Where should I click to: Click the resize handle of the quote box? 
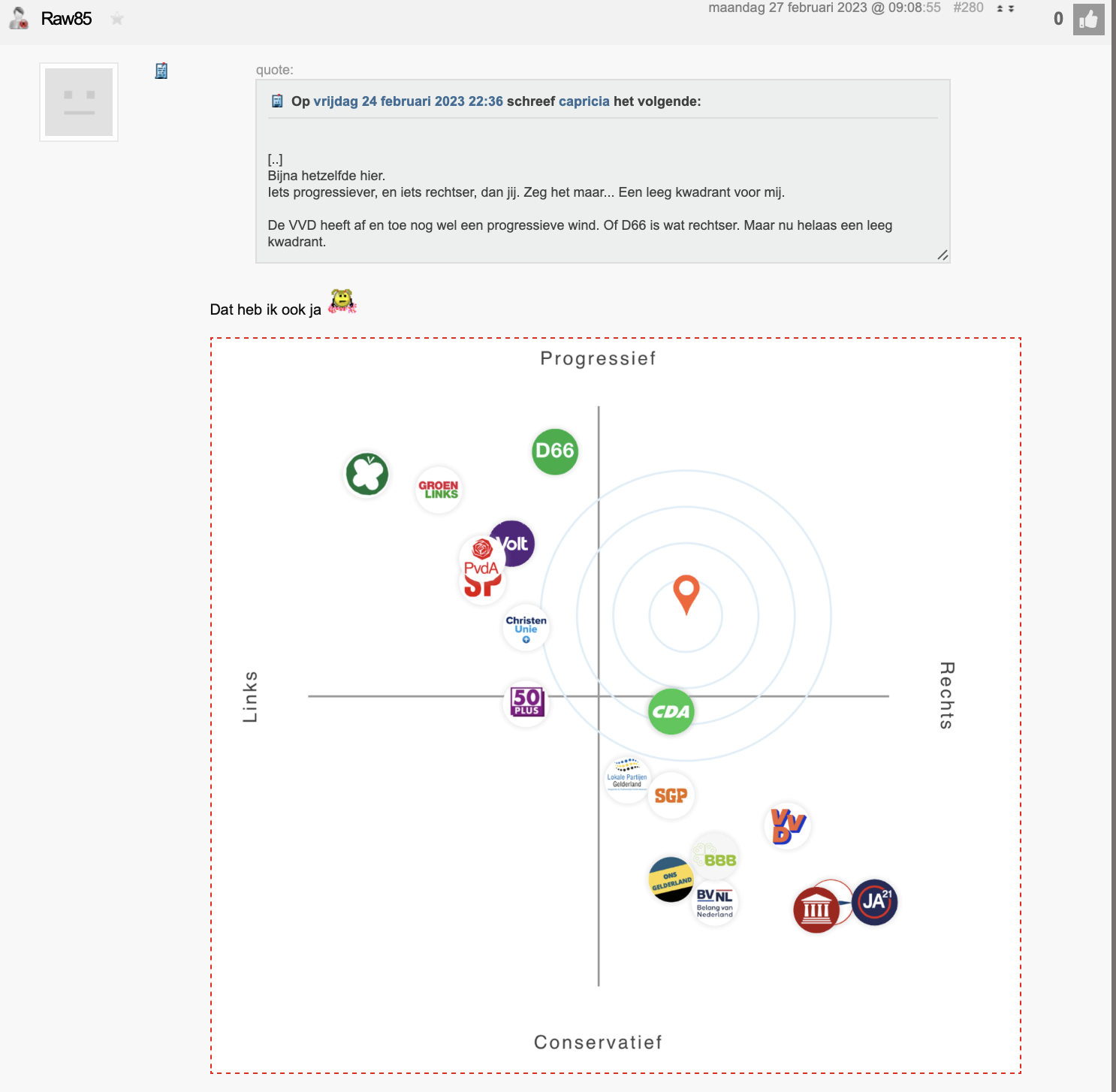(x=943, y=255)
